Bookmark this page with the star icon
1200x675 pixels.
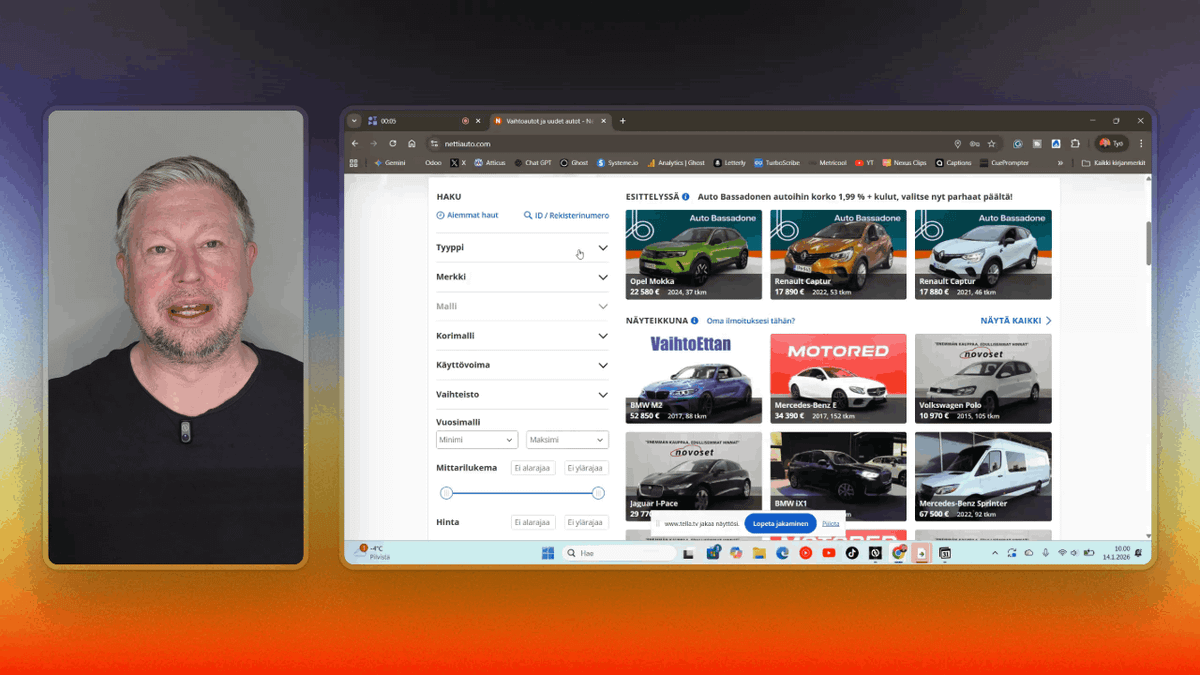[x=992, y=144]
